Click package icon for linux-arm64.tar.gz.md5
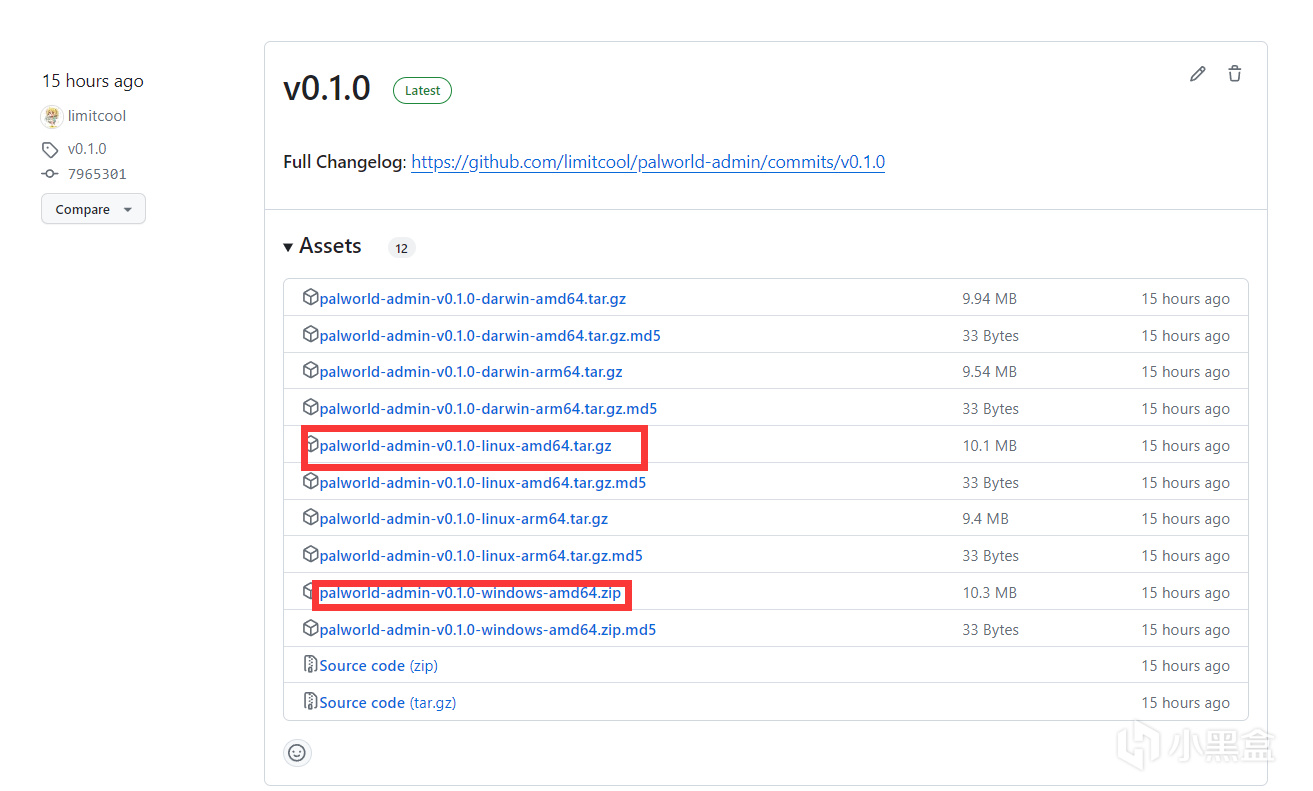 310,555
